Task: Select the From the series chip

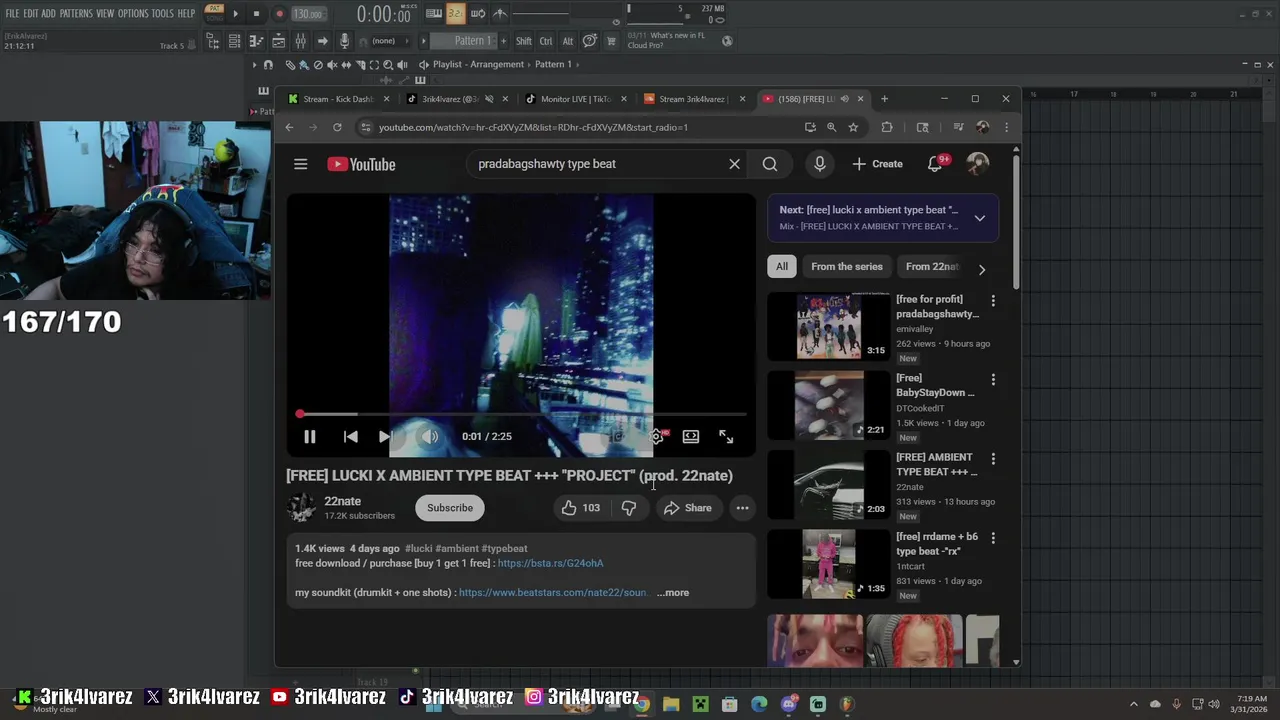Action: pyautogui.click(x=847, y=267)
